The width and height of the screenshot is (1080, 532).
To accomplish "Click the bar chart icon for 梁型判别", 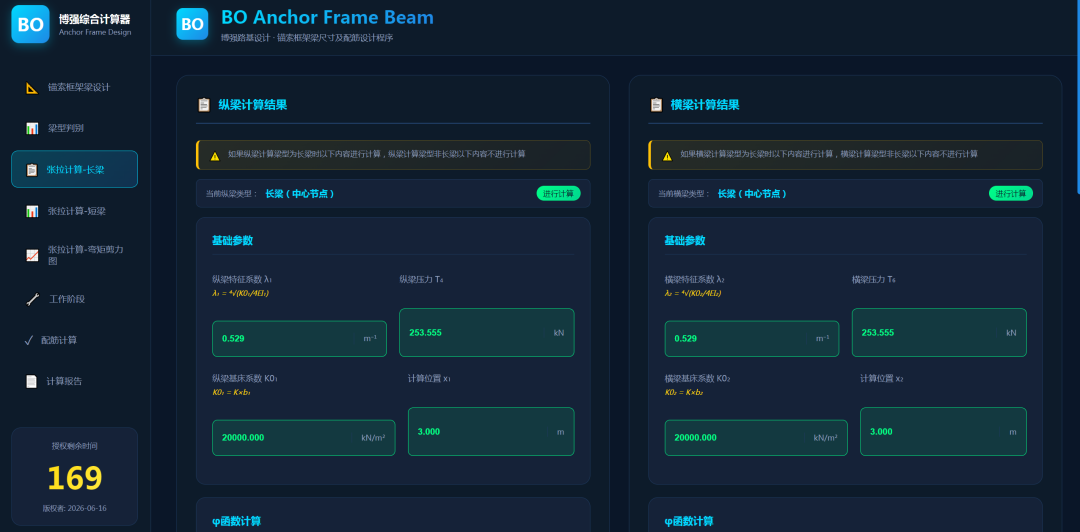I will tap(32, 128).
